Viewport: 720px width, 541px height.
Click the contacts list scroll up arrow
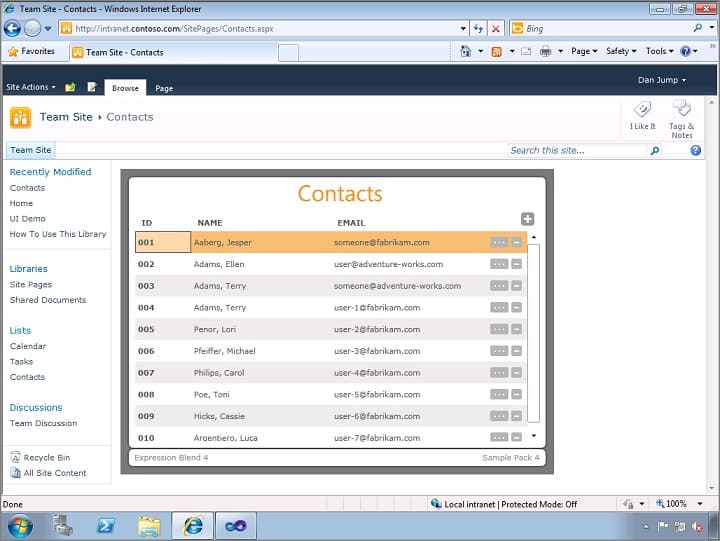click(x=534, y=237)
